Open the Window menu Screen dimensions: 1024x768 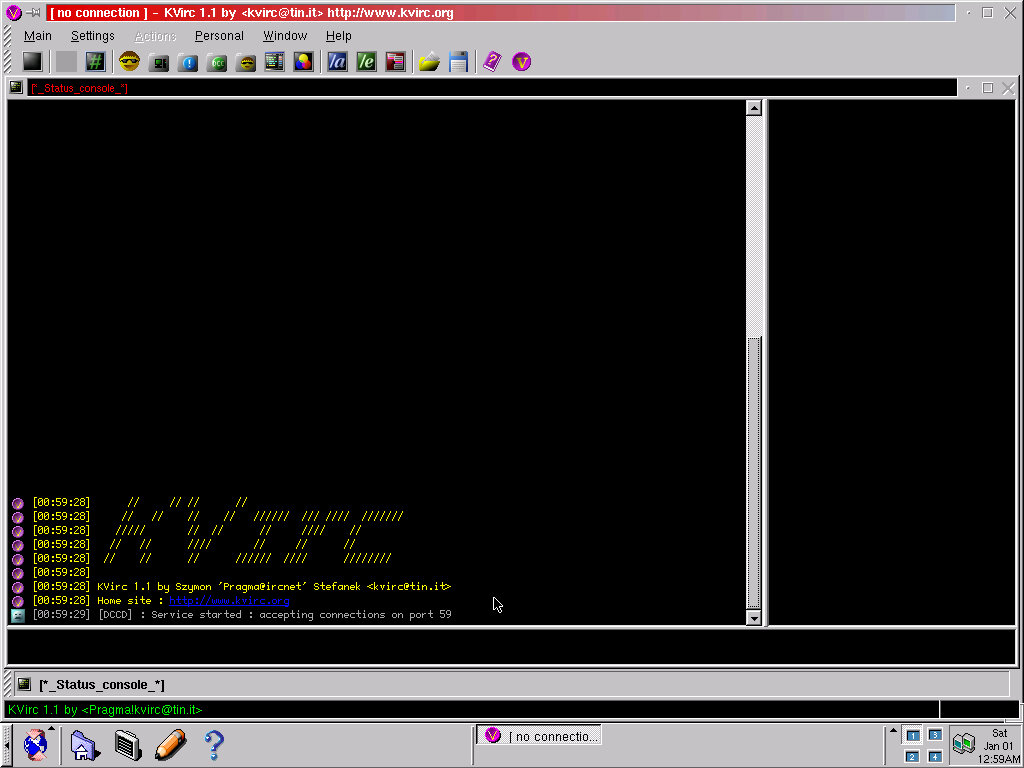tap(285, 35)
